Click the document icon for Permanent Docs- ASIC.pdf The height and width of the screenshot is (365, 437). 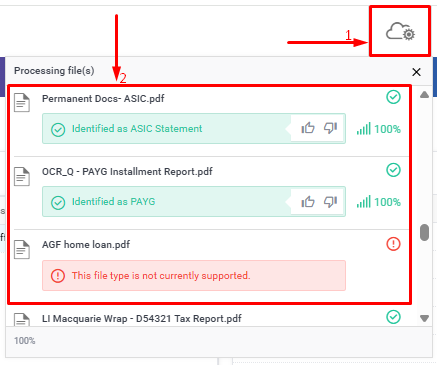click(x=22, y=102)
